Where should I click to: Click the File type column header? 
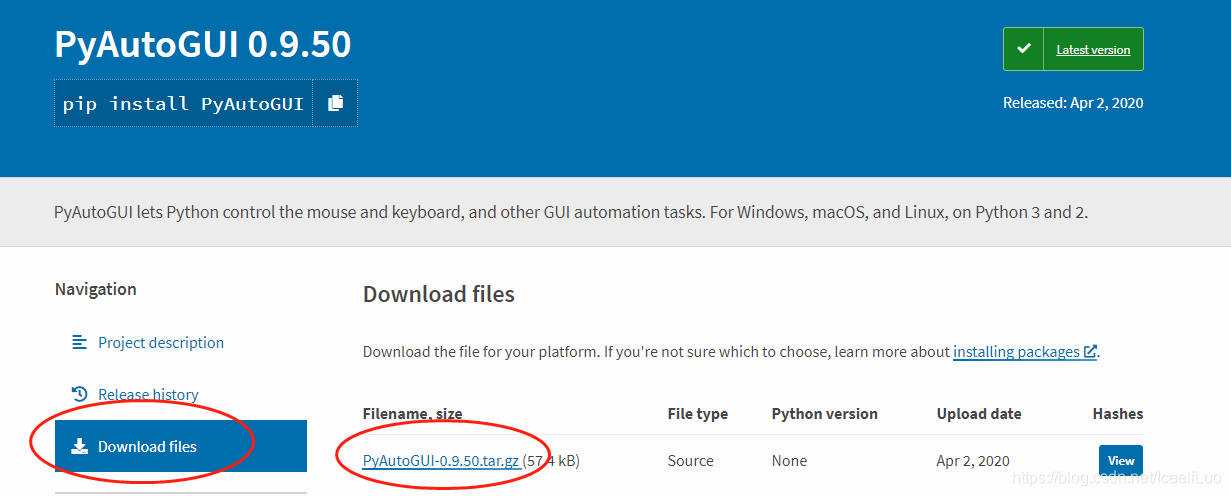pos(698,414)
